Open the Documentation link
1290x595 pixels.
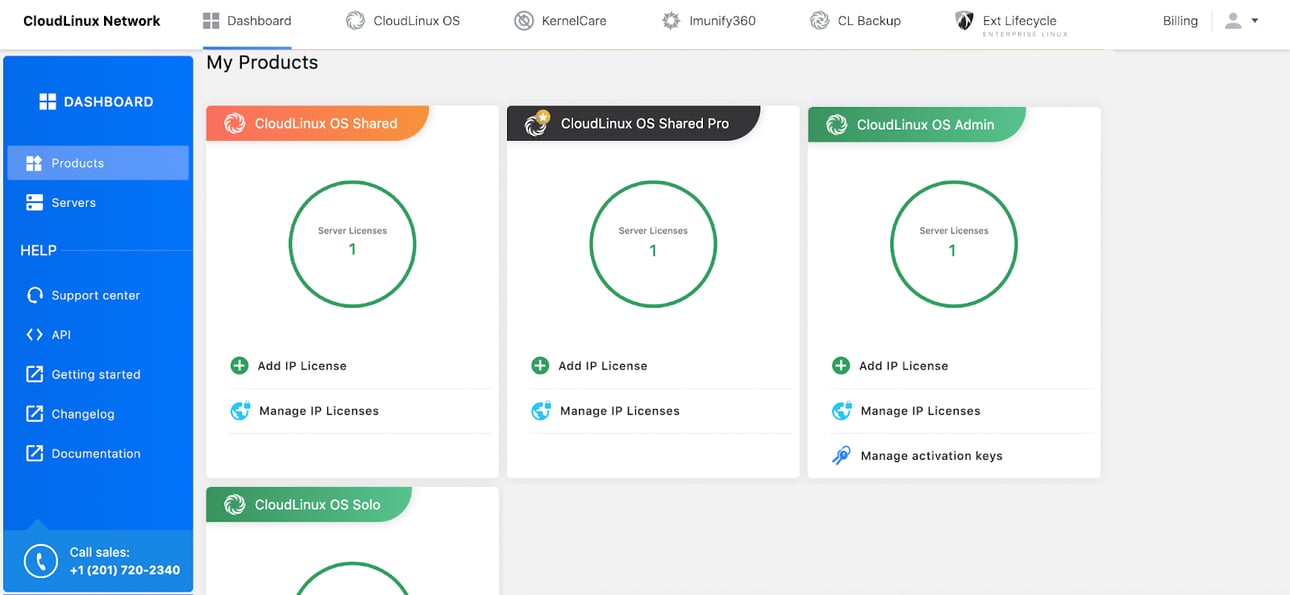pos(96,453)
